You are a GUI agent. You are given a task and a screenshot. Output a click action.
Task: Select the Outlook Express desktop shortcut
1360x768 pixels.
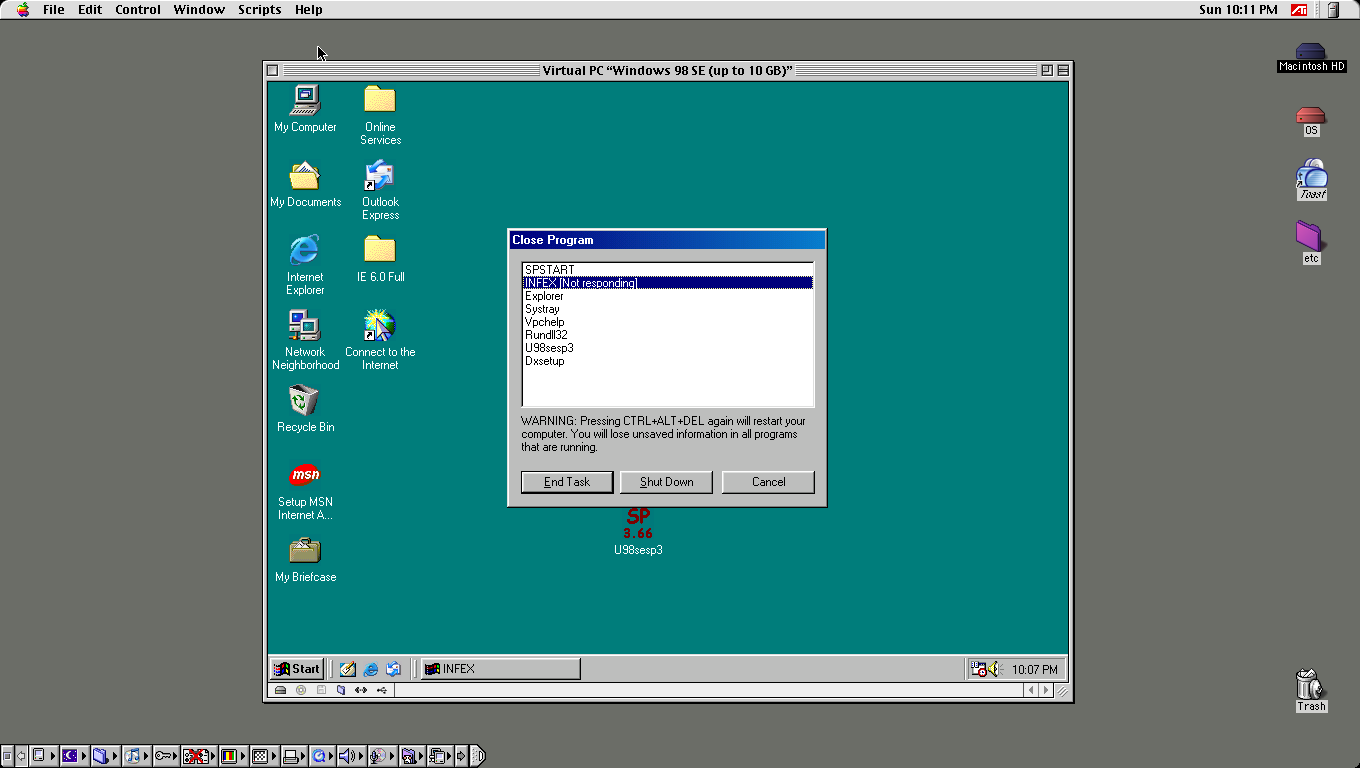point(380,190)
